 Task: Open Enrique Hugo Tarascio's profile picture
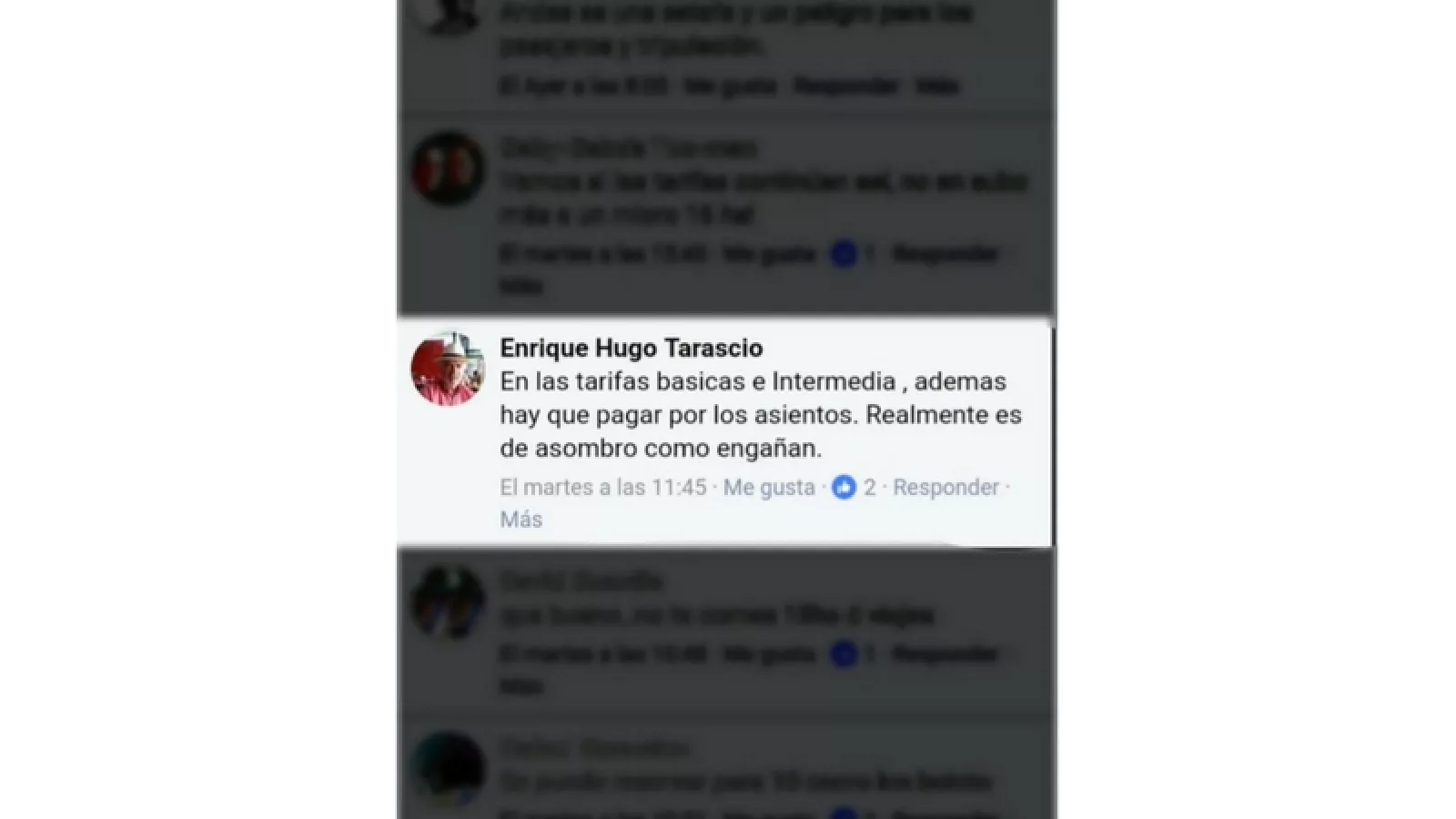(x=448, y=368)
